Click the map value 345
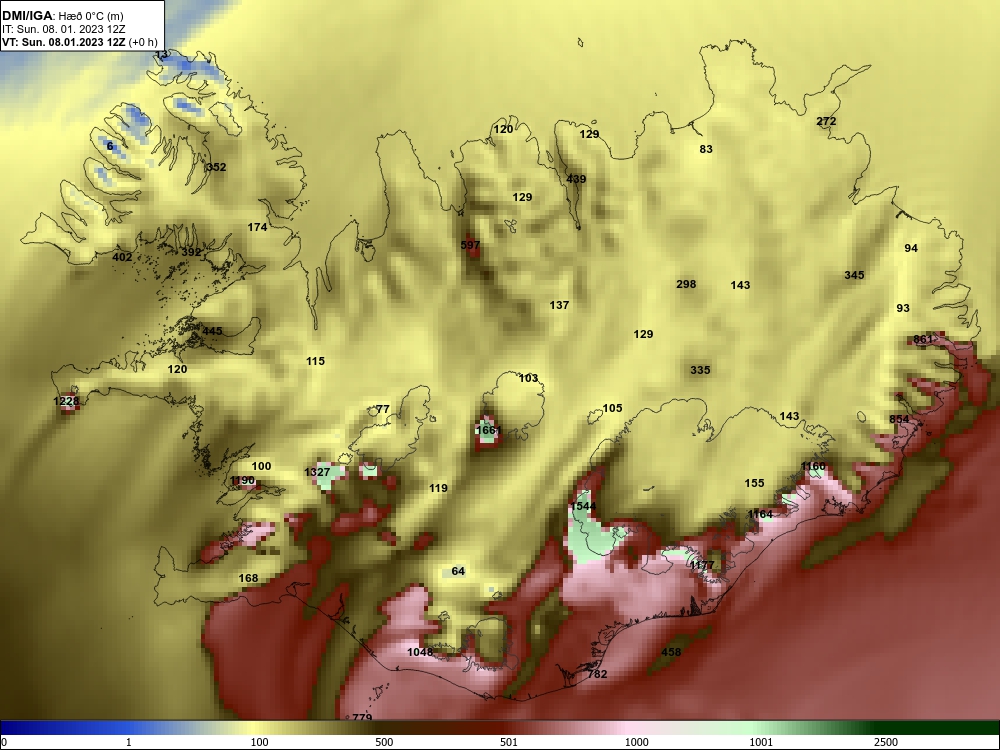Screen dimensions: 1000x750 [855, 275]
